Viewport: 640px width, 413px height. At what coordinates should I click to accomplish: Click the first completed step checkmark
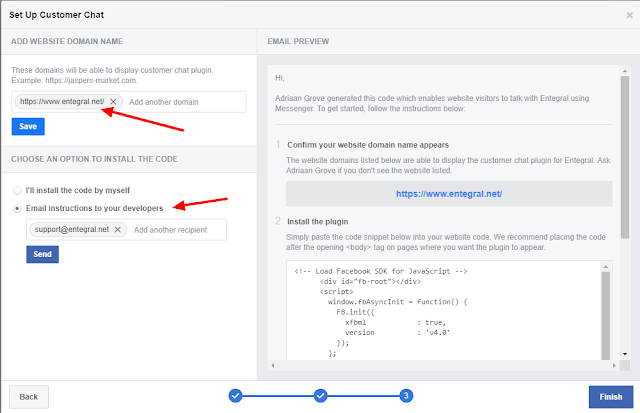pos(235,395)
